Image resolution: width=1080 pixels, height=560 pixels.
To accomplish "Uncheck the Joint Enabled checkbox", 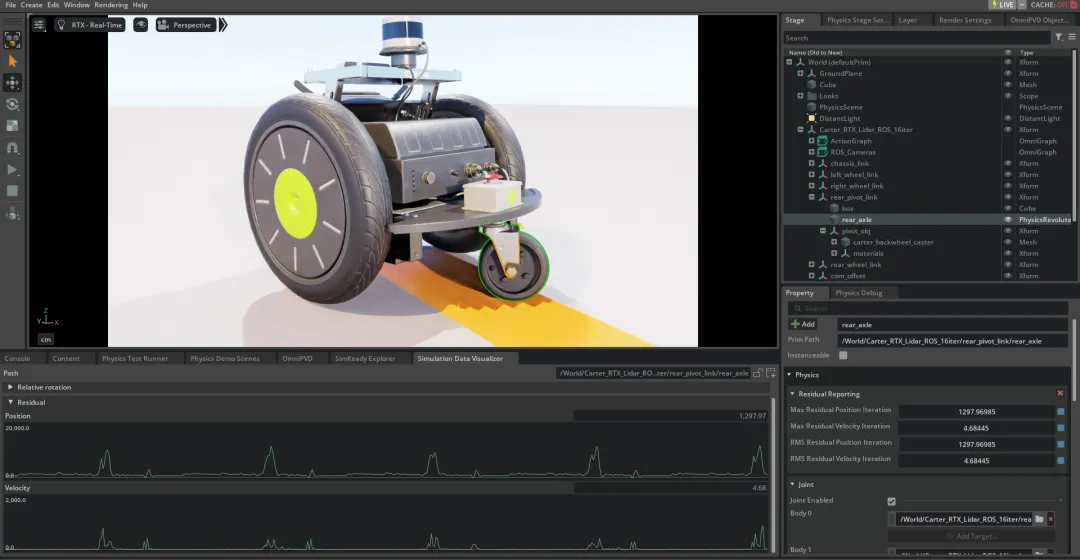I will point(891,501).
